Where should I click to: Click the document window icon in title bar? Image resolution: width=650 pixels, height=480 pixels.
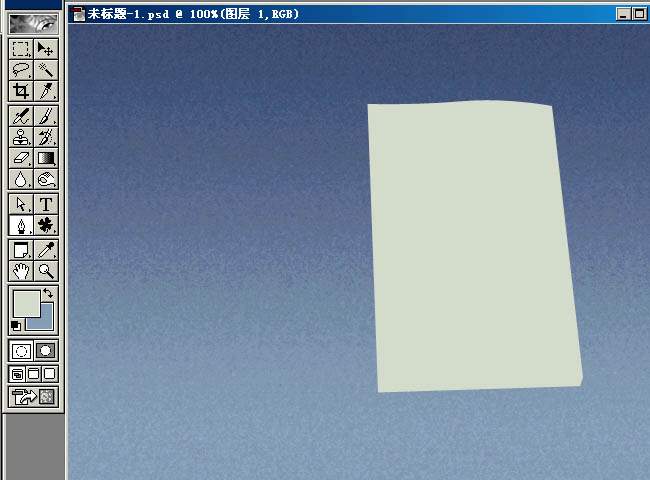78,14
